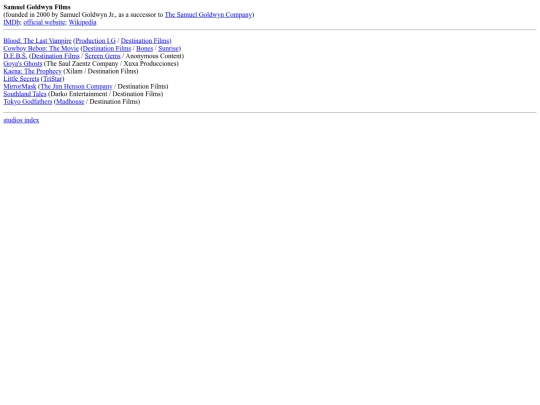The height and width of the screenshot is (405, 540).
Task: Open Cowboy Bebop: The Movie
Action: coord(41,49)
